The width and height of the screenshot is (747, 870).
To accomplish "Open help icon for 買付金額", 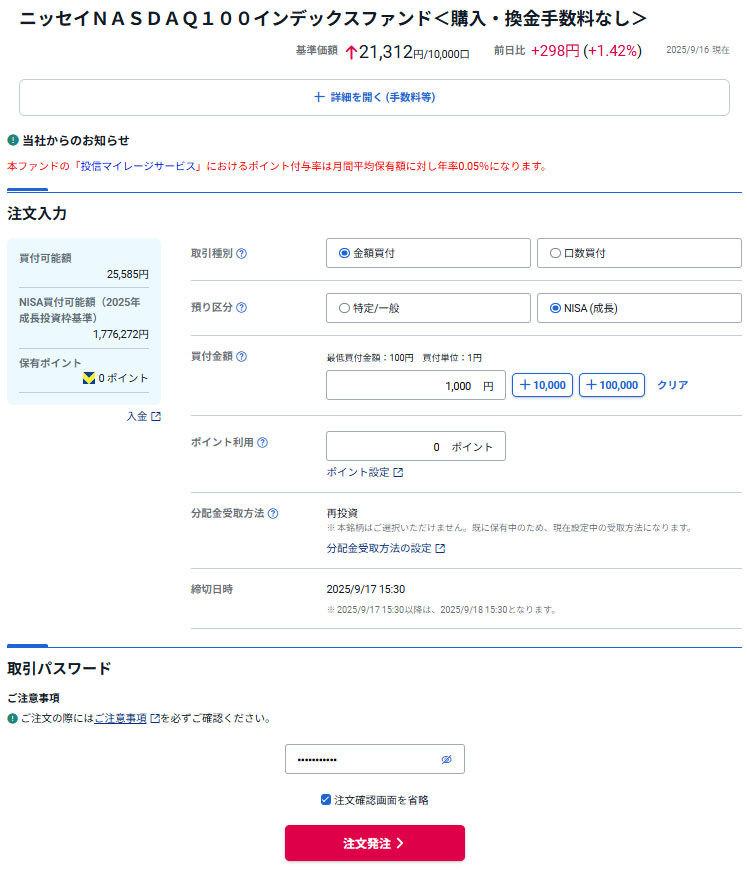I will click(x=241, y=357).
